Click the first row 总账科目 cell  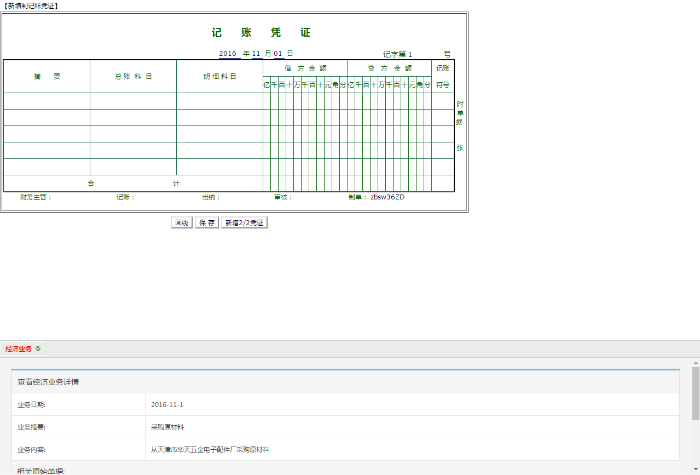tap(133, 101)
